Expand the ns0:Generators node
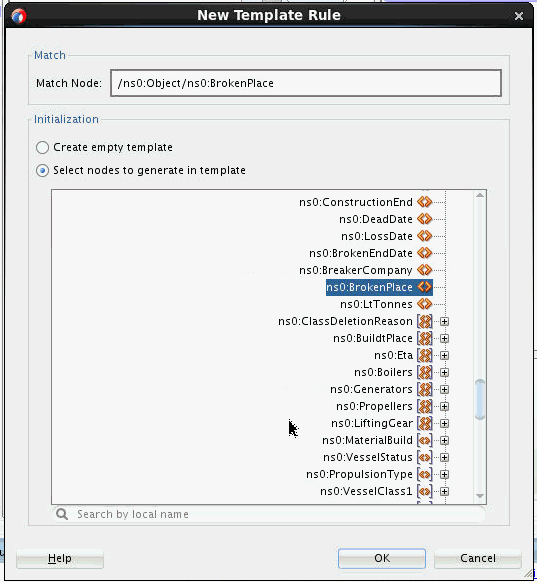 click(x=444, y=389)
